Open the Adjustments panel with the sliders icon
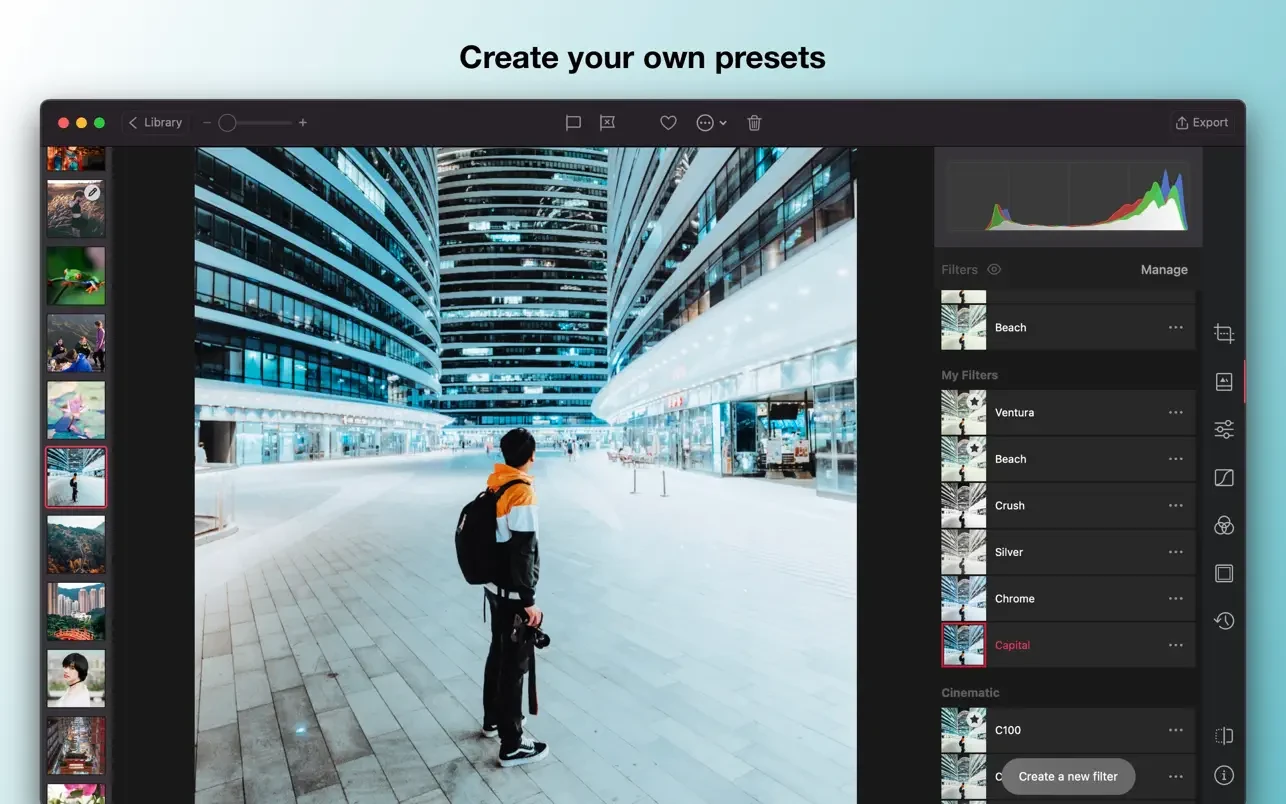Screen dimensions: 1286x804 point(1224,429)
